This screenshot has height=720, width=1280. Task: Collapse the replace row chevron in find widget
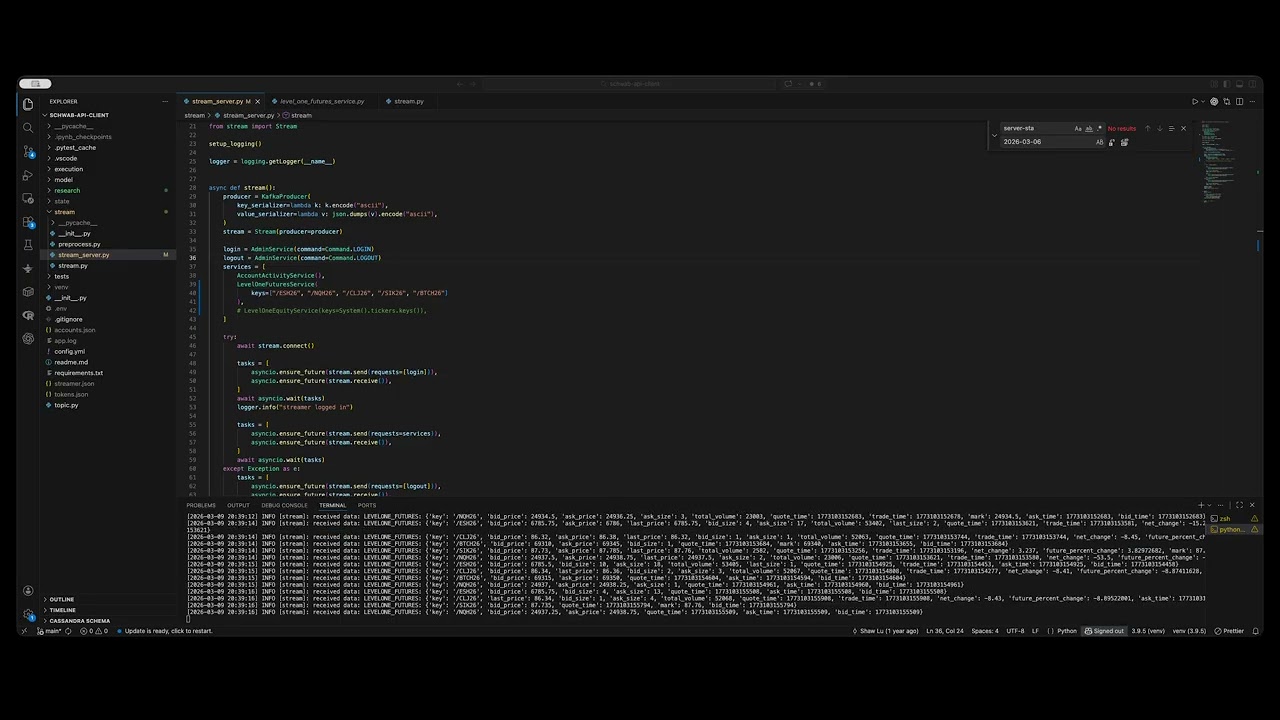(994, 135)
